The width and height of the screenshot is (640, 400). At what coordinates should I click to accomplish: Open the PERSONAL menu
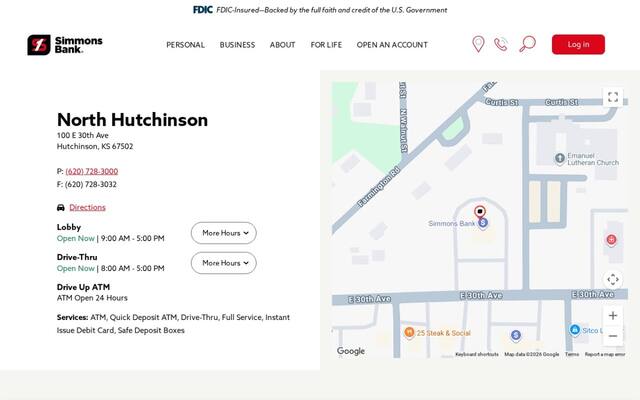click(x=185, y=44)
